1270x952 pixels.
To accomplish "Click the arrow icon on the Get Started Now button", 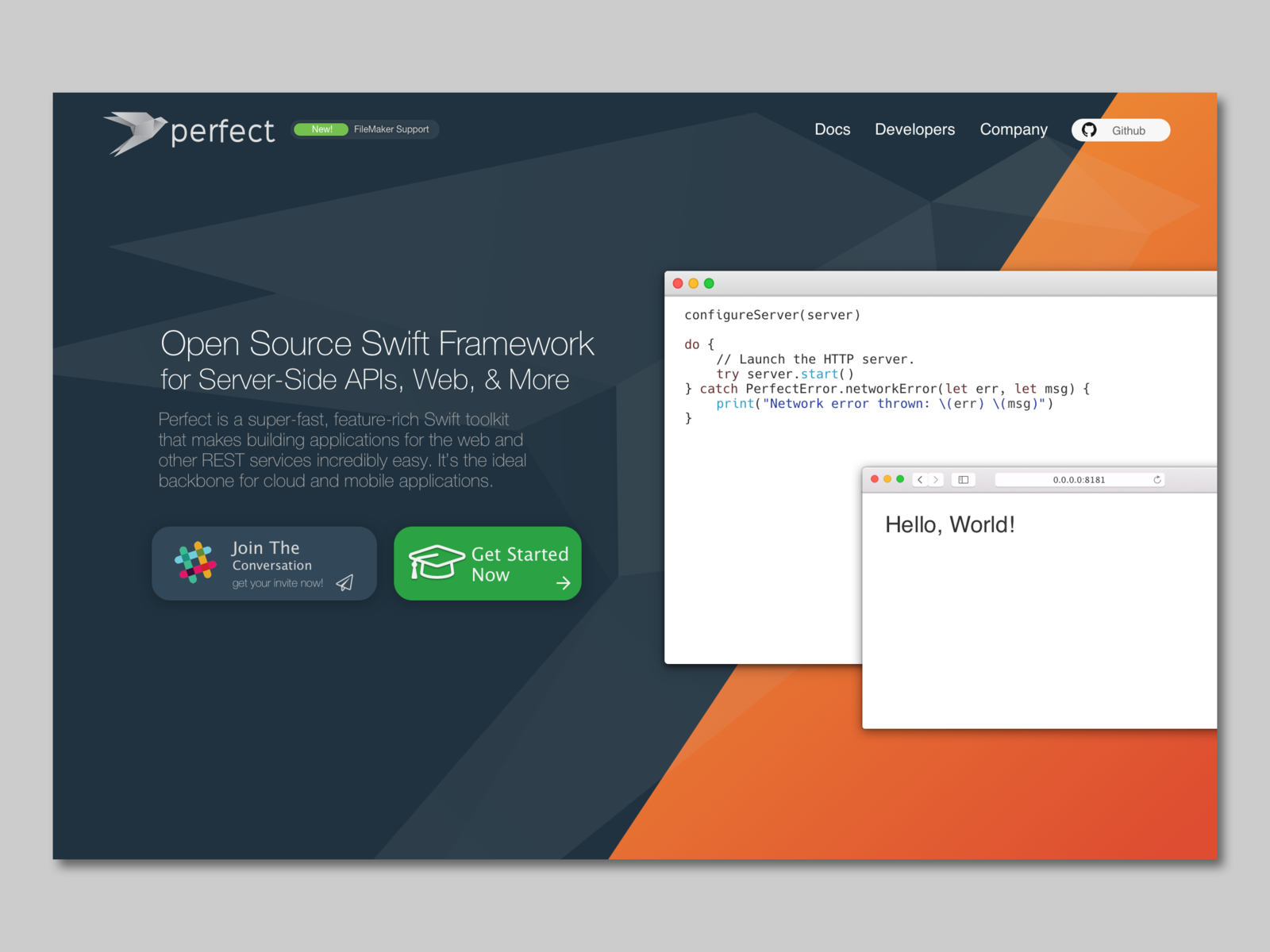I will tap(564, 582).
